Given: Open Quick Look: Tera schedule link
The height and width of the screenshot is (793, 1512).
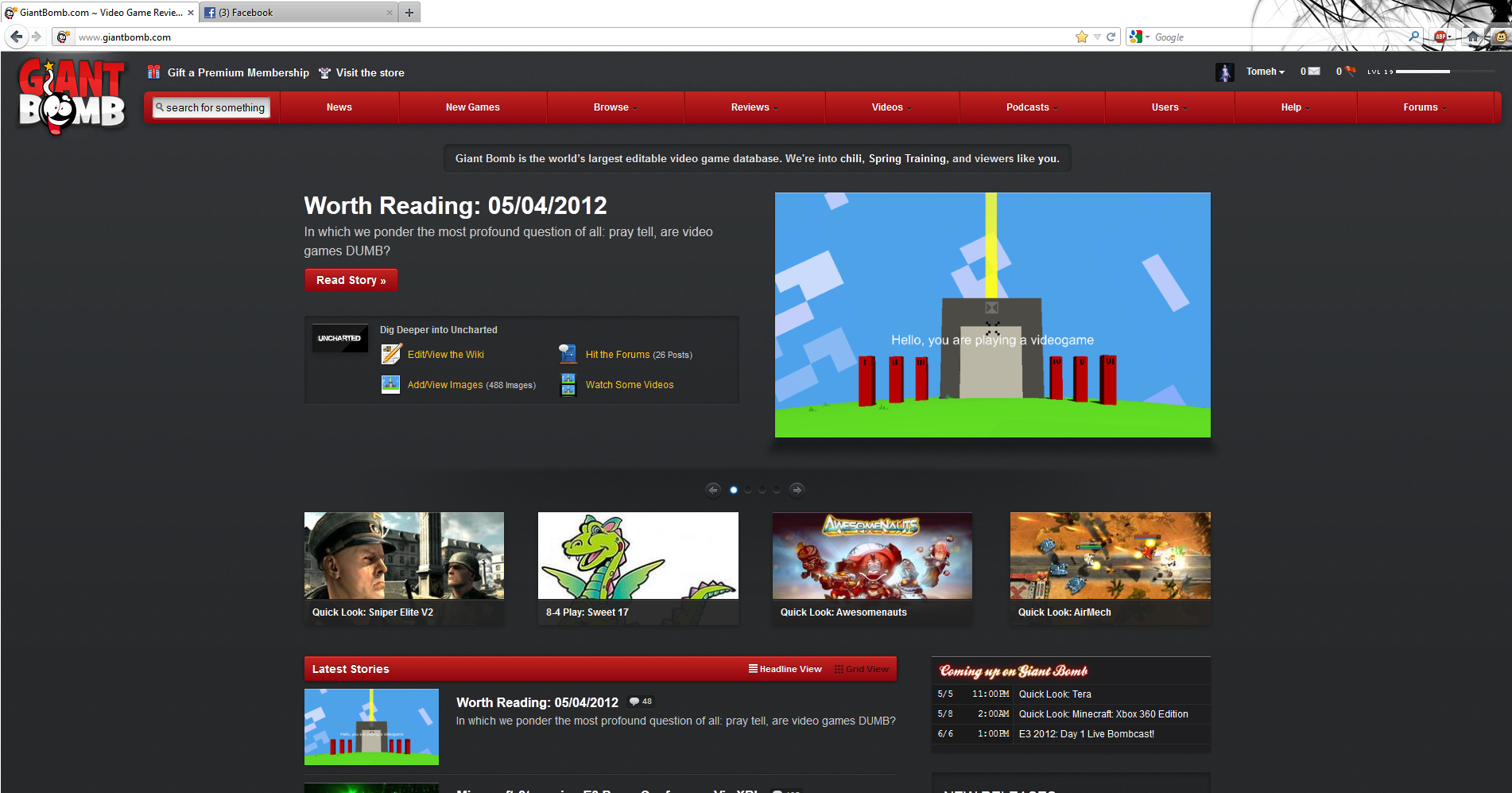Looking at the screenshot, I should [1055, 694].
